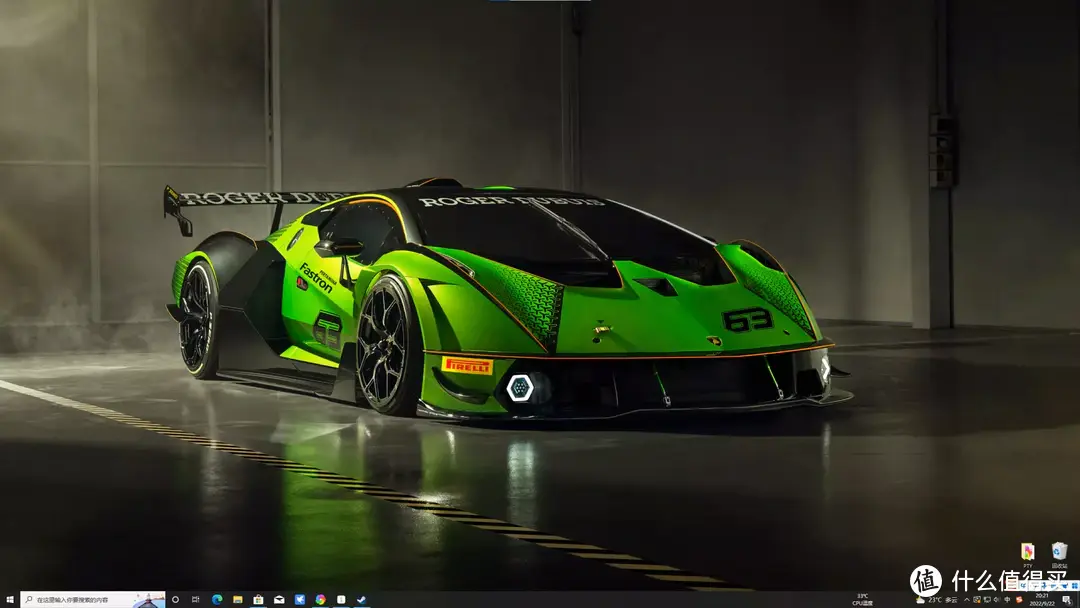Screen dimensions: 1080x608
Task: Click the network icon in system tray
Action: point(987,600)
